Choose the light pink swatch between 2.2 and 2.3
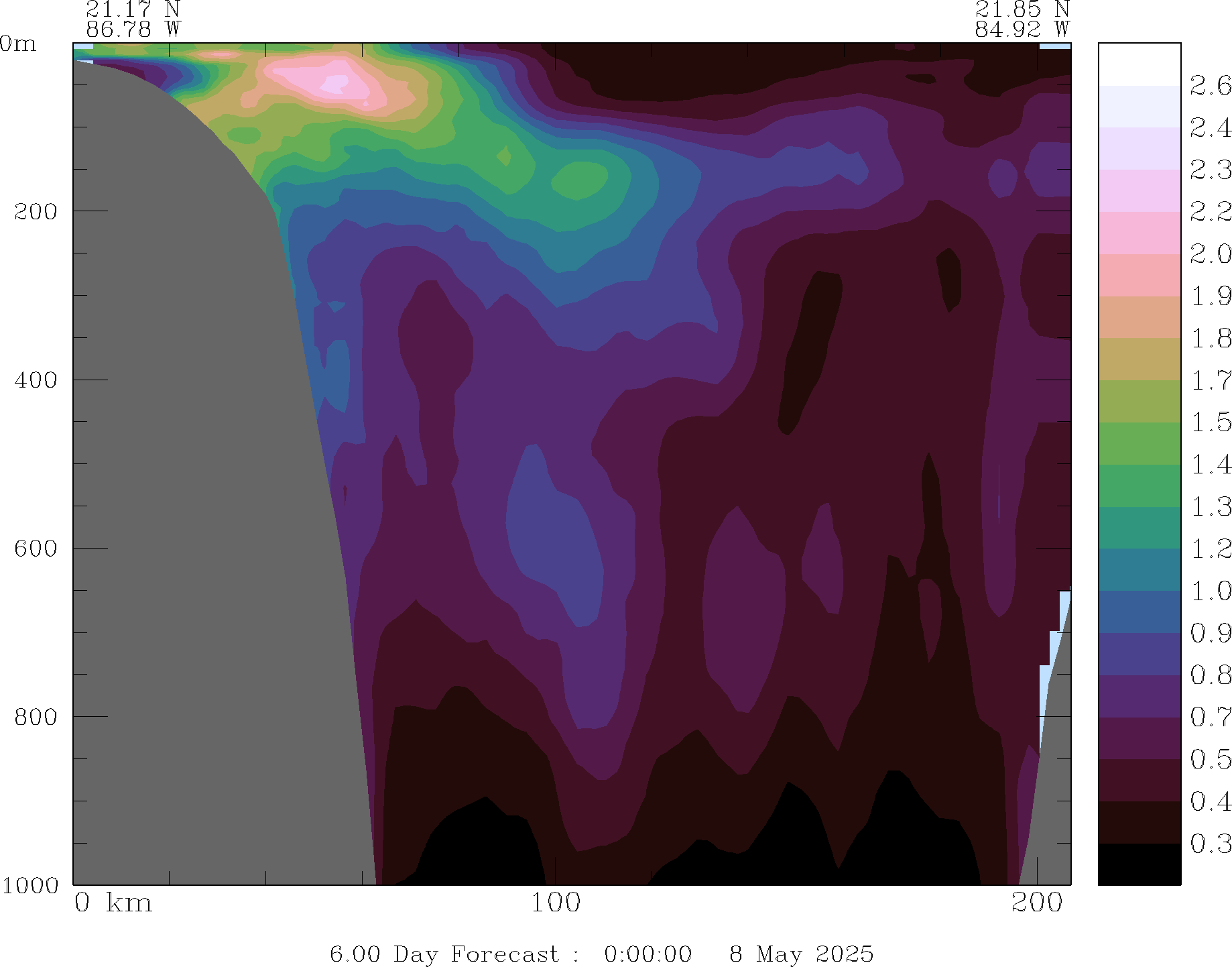 click(x=1139, y=190)
